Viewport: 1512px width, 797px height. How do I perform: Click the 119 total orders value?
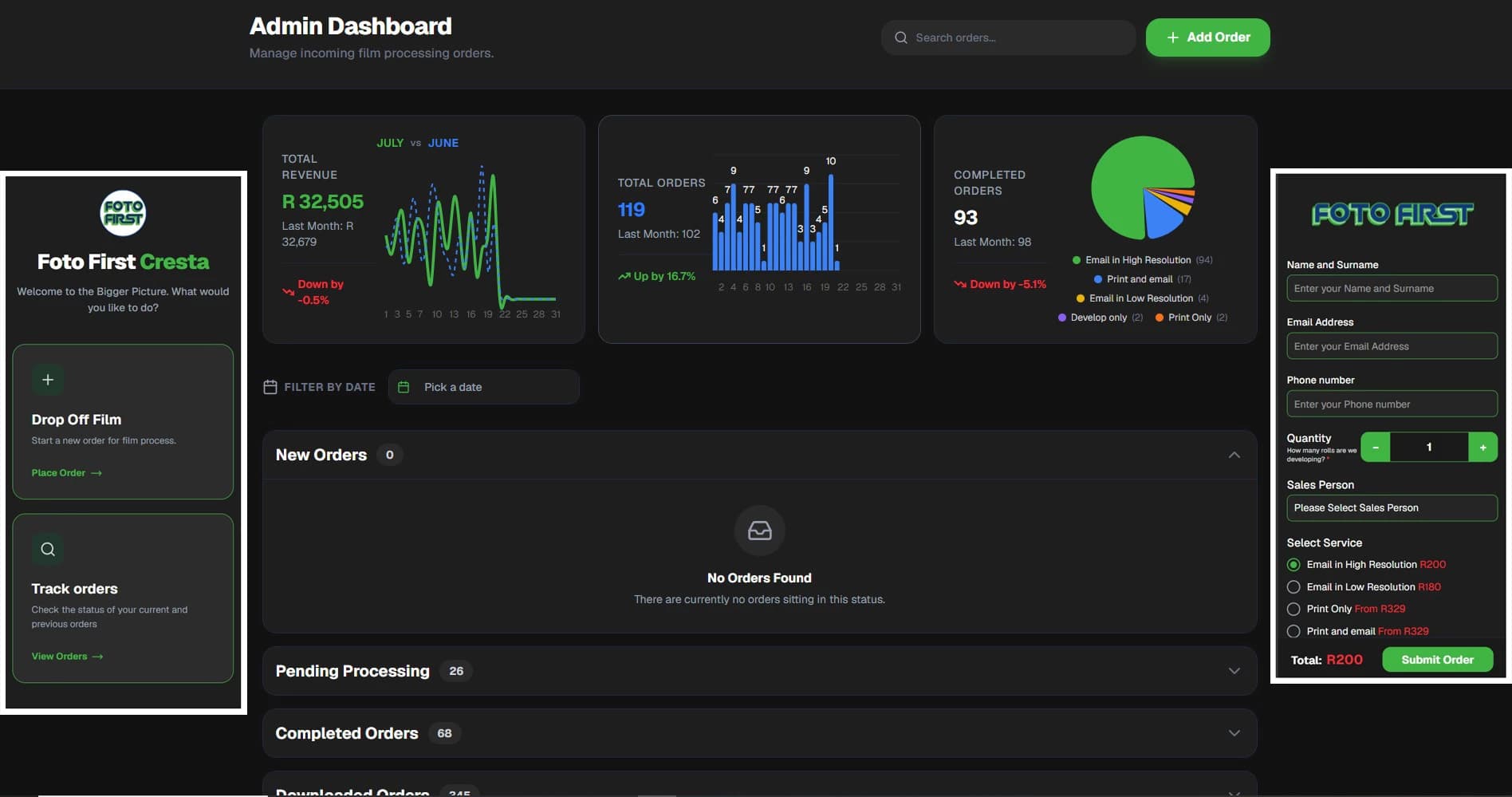point(632,210)
